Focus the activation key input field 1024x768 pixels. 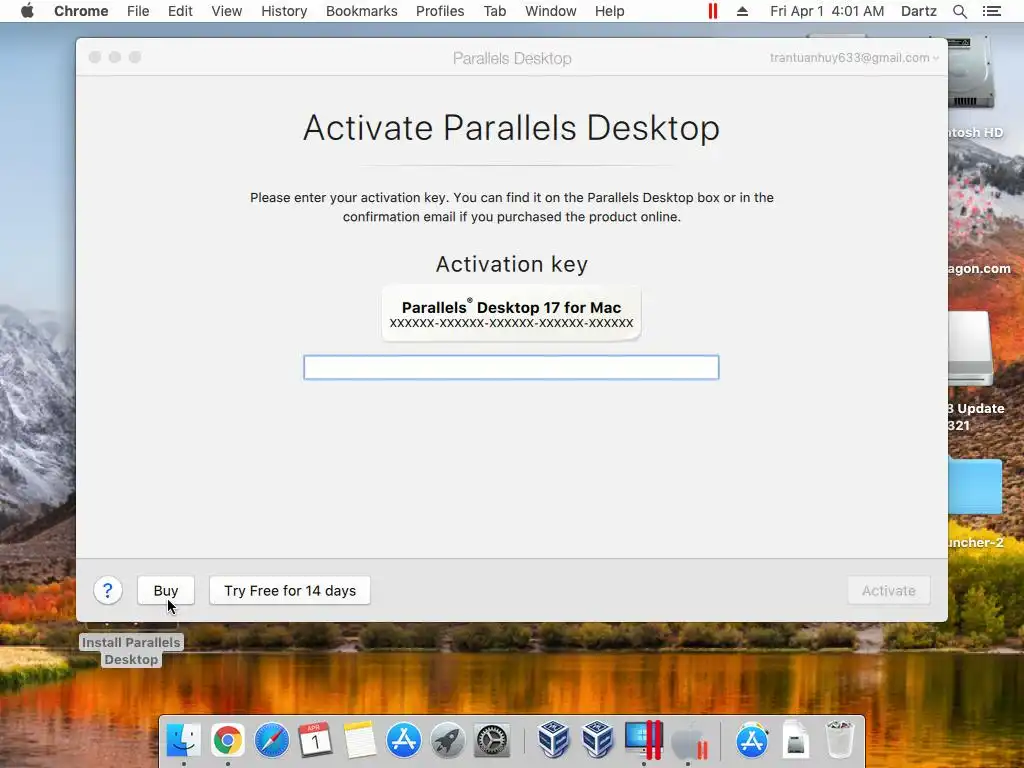511,367
